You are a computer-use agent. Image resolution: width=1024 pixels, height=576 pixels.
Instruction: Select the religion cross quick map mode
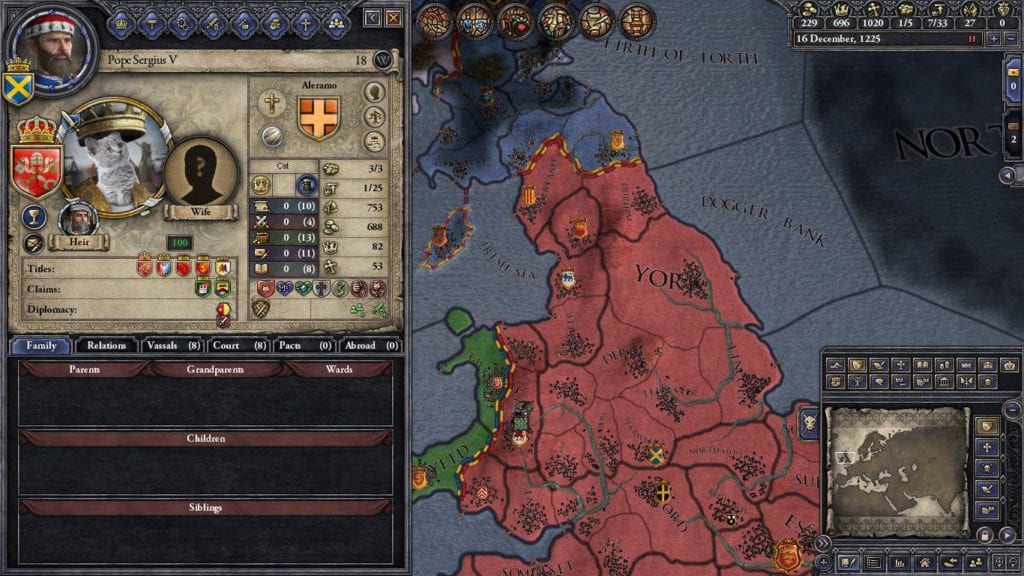pos(987,447)
